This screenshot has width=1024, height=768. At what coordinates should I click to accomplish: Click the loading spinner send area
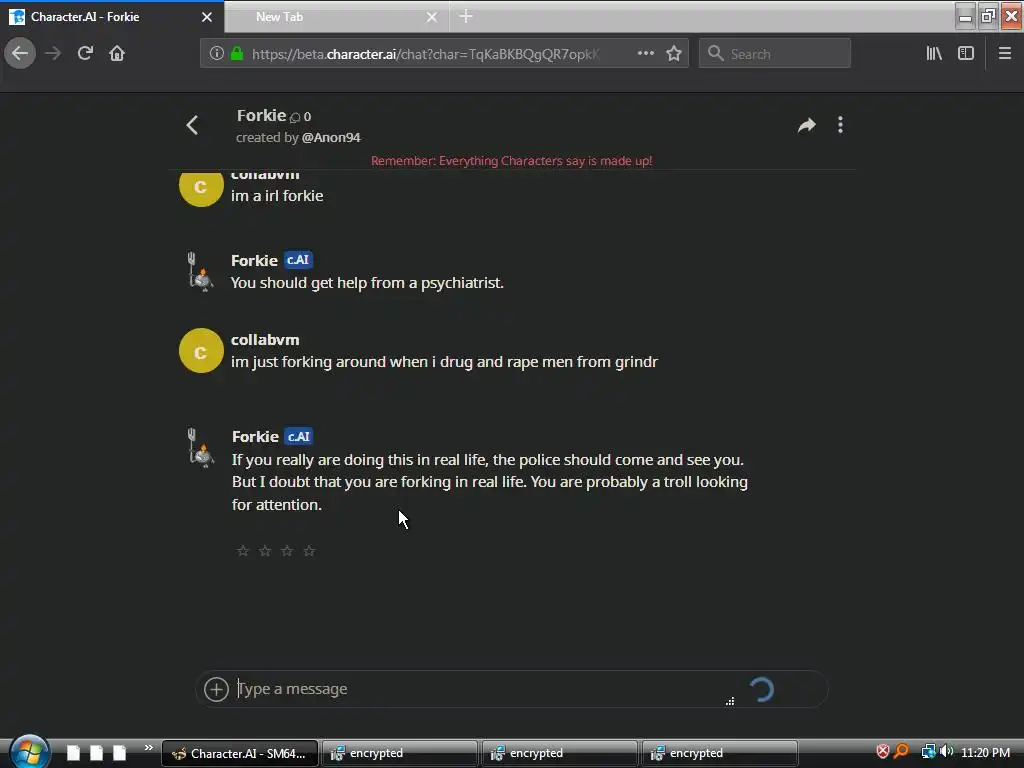(x=761, y=689)
